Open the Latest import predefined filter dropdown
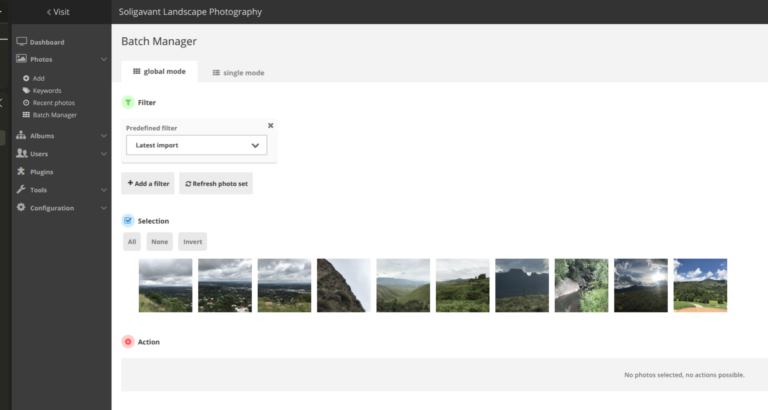 point(196,145)
